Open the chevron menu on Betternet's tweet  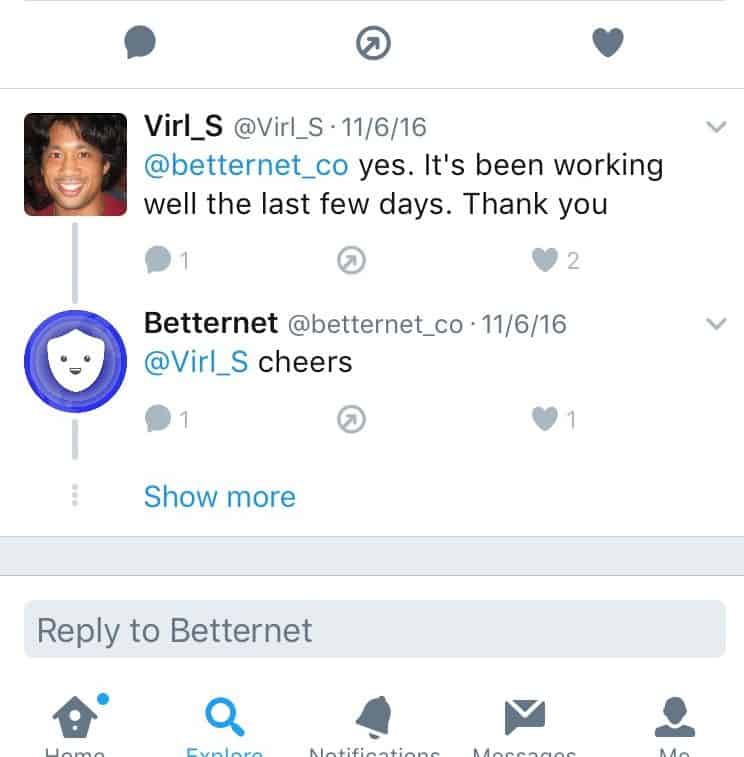pyautogui.click(x=716, y=323)
